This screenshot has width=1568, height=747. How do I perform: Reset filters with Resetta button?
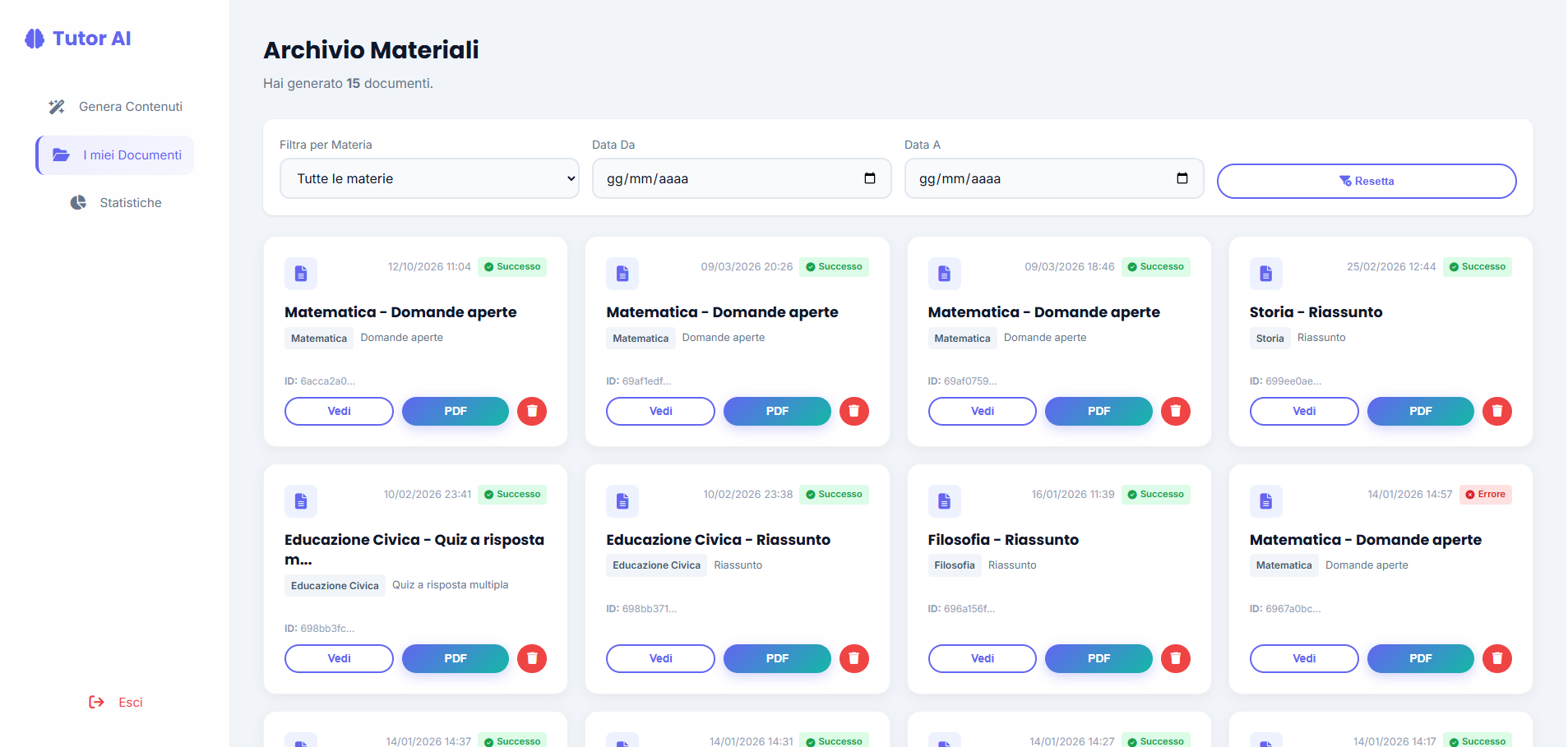(1367, 181)
